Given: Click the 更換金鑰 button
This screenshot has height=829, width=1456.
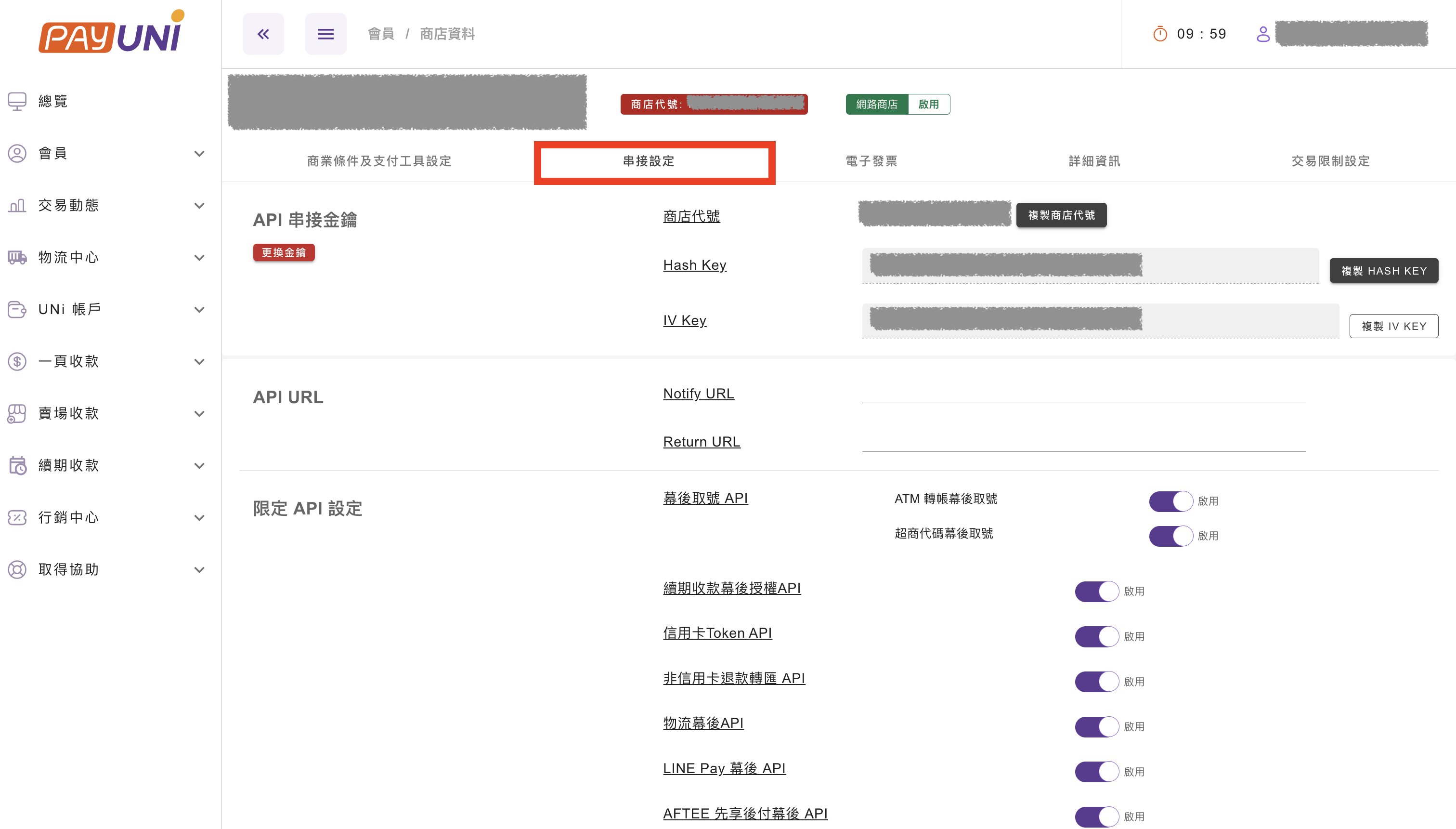Looking at the screenshot, I should [283, 252].
